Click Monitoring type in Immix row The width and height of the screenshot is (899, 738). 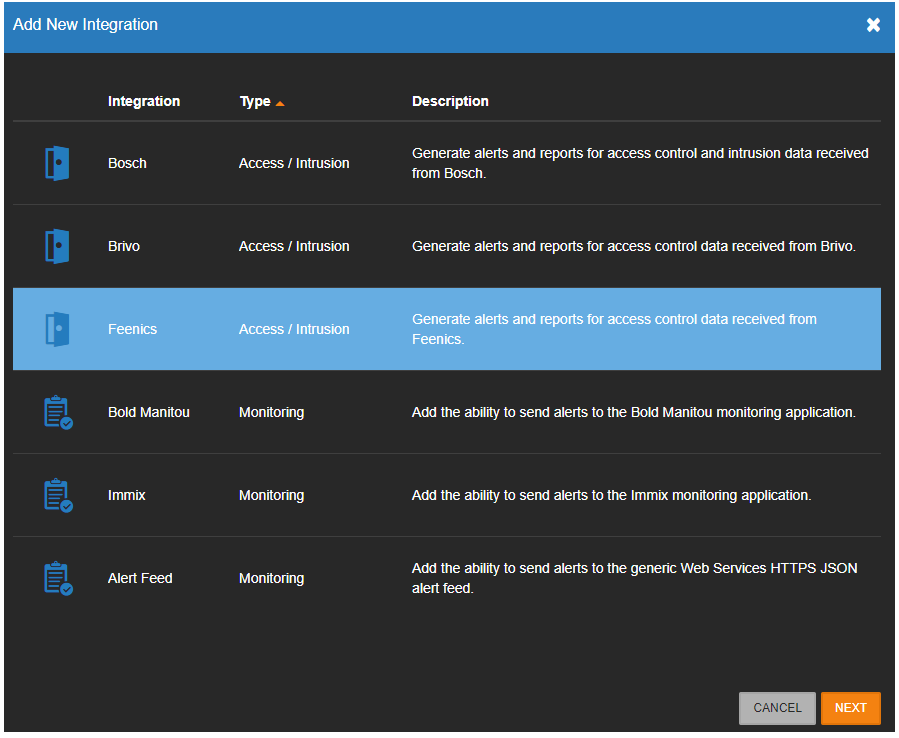272,495
